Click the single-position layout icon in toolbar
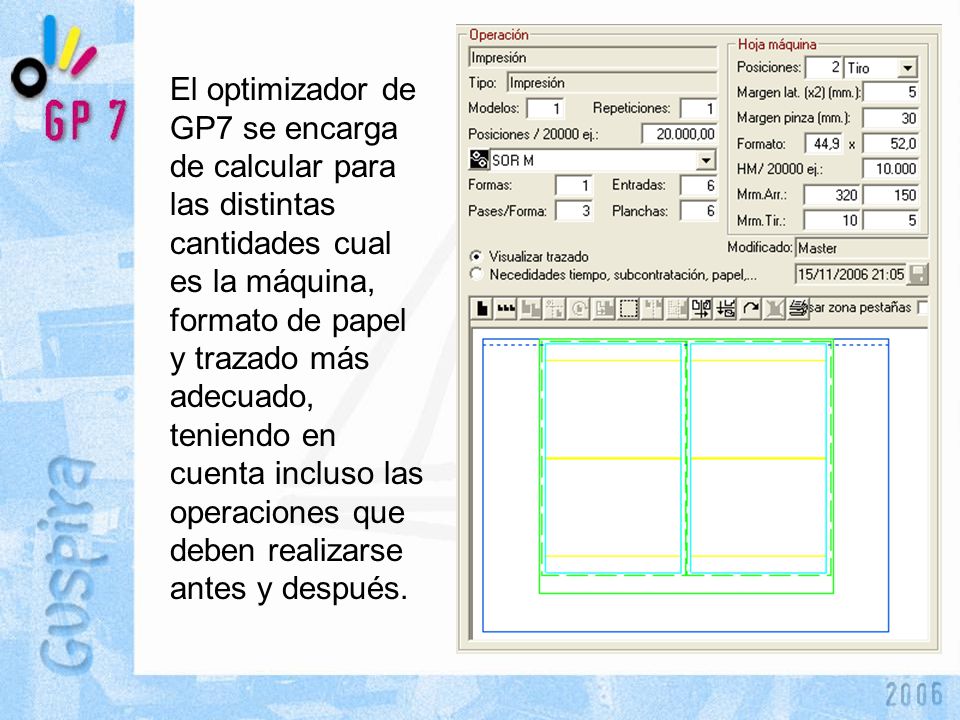Image resolution: width=960 pixels, height=720 pixels. 482,308
